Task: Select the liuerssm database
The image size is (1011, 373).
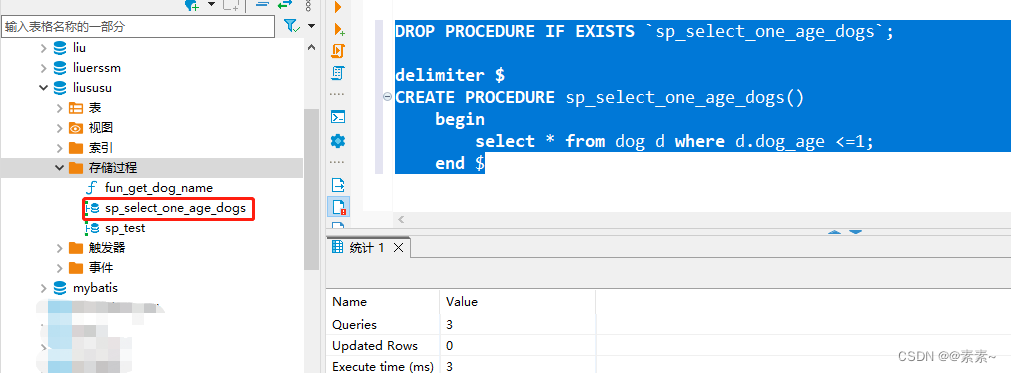Action: [97, 68]
